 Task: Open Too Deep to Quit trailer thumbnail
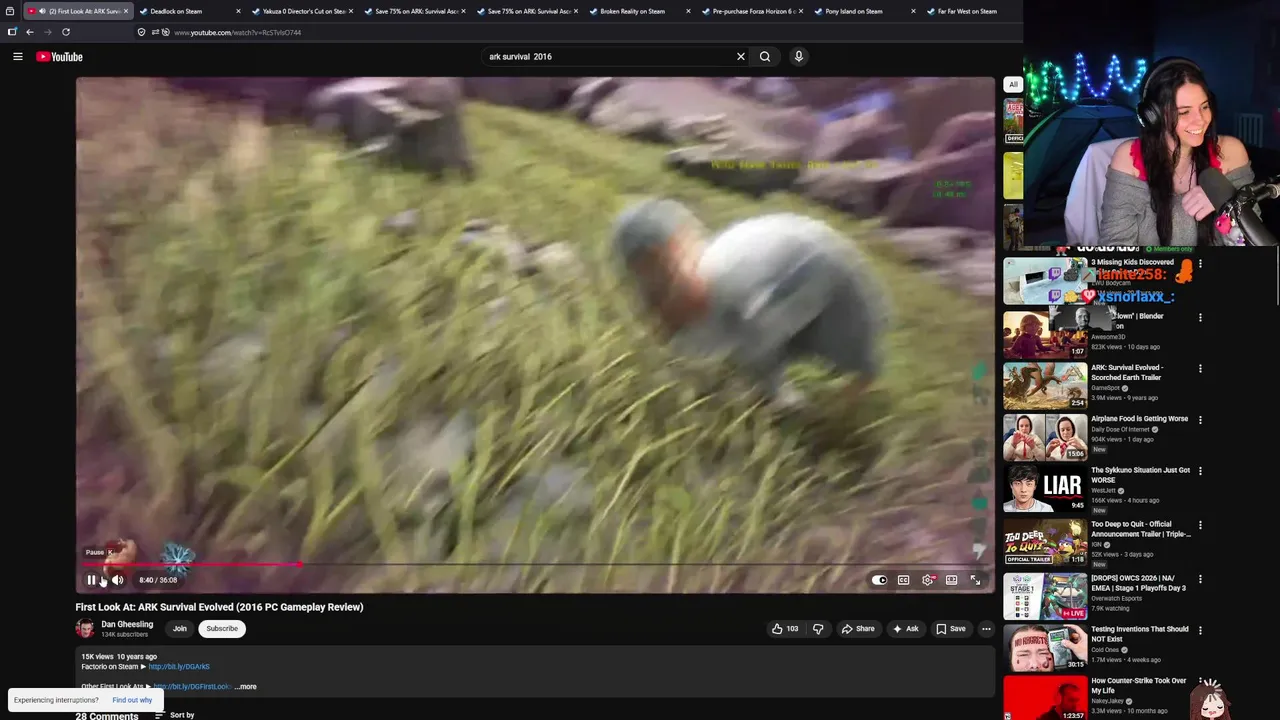click(x=1045, y=542)
